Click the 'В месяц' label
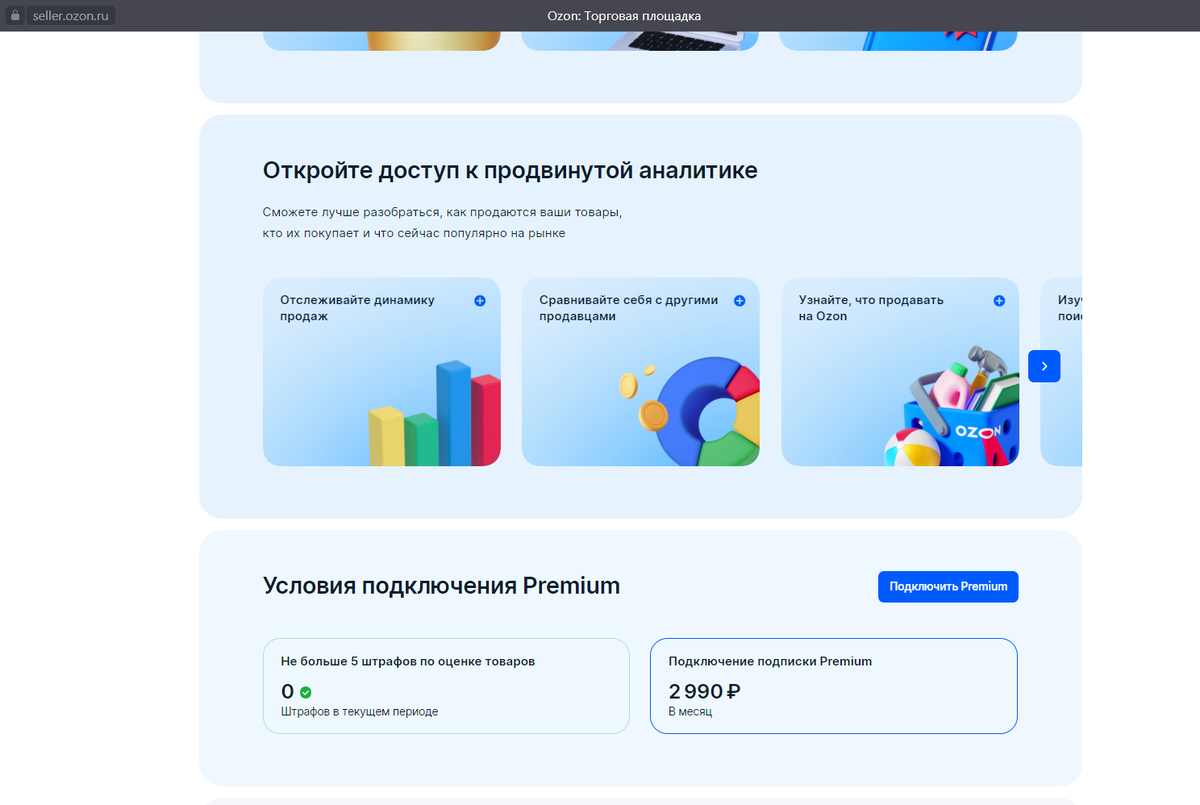 pos(690,712)
